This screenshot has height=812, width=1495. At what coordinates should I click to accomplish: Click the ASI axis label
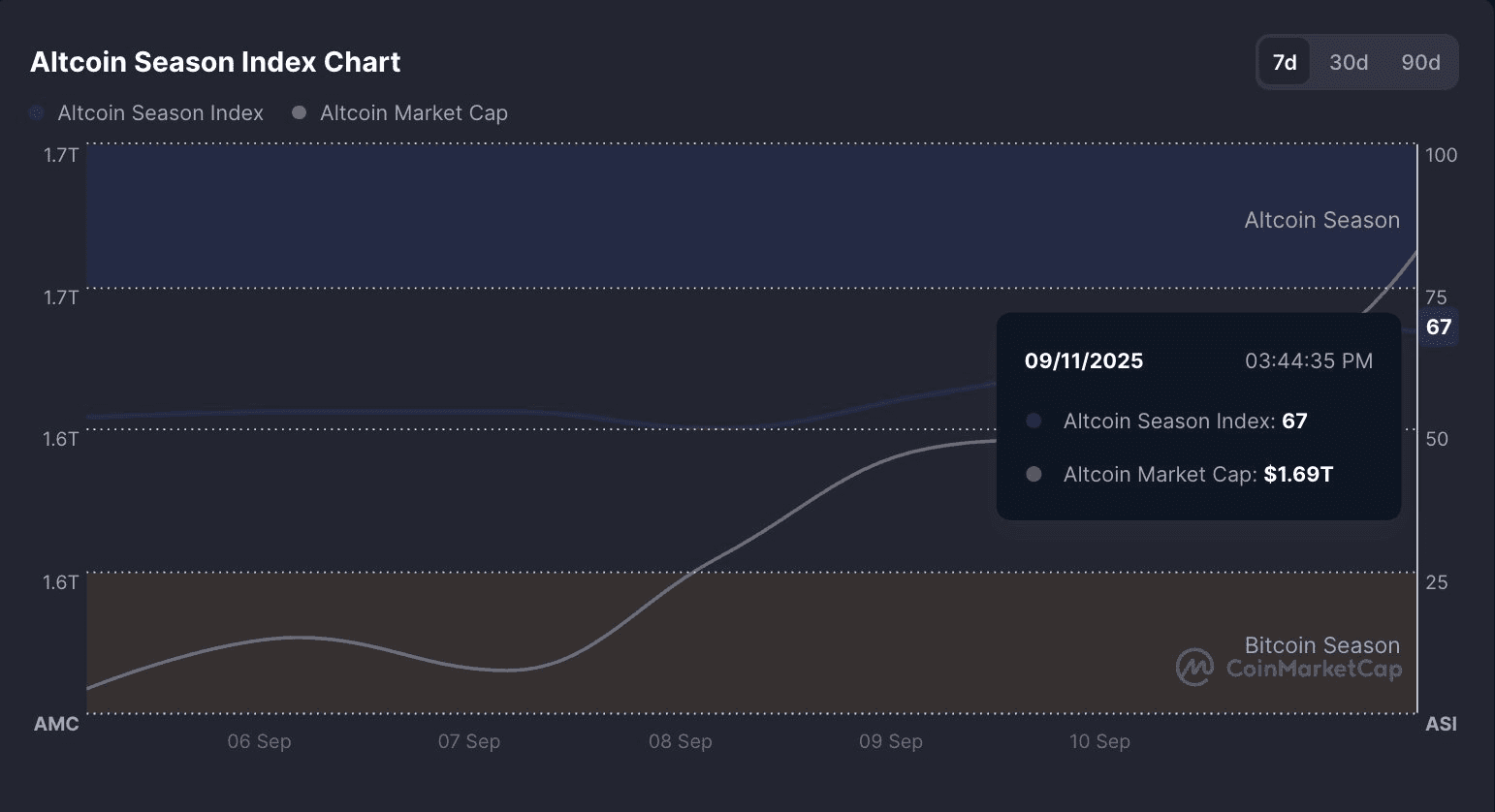(1441, 724)
